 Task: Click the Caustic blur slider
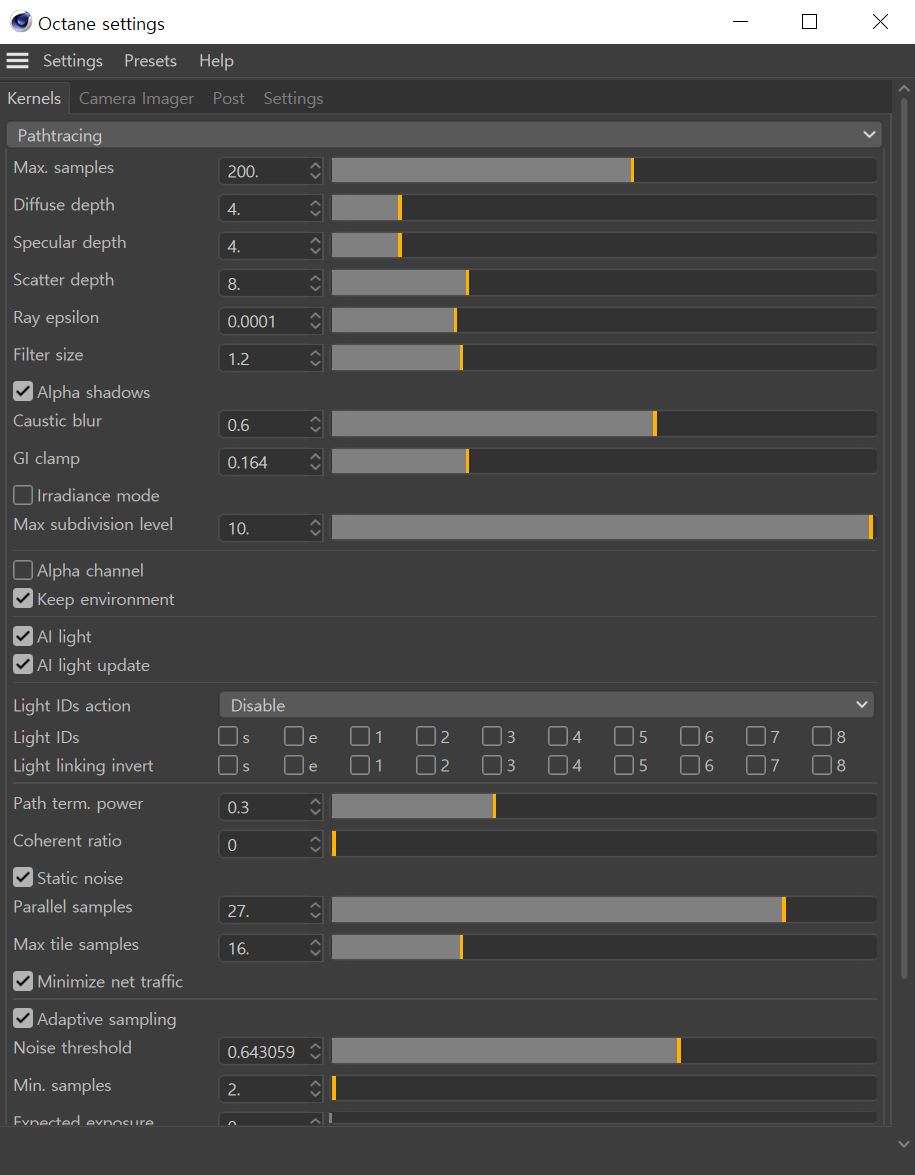tap(604, 423)
